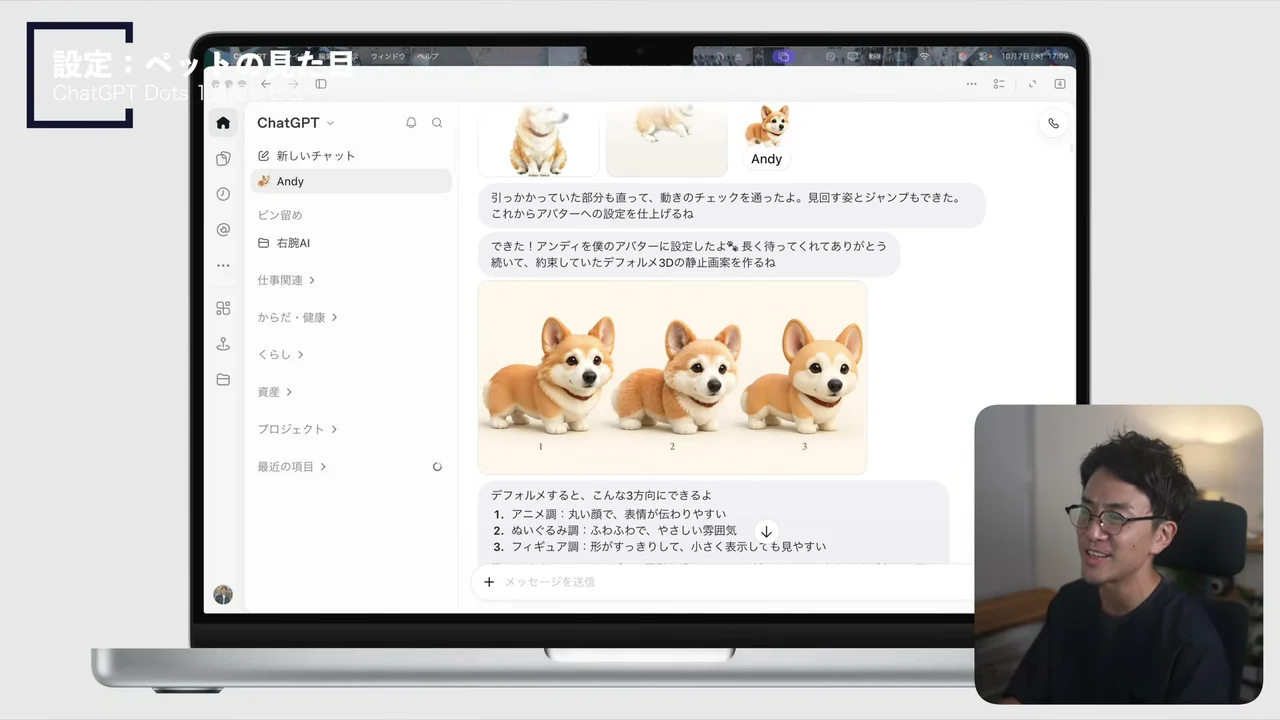Start a voice call with the phone icon

1053,124
